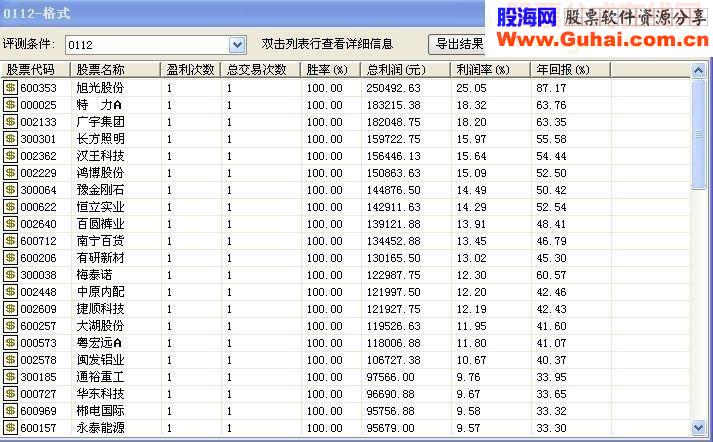713x442 pixels.
Task: Click annual return value 87.17
Action: tap(551, 88)
